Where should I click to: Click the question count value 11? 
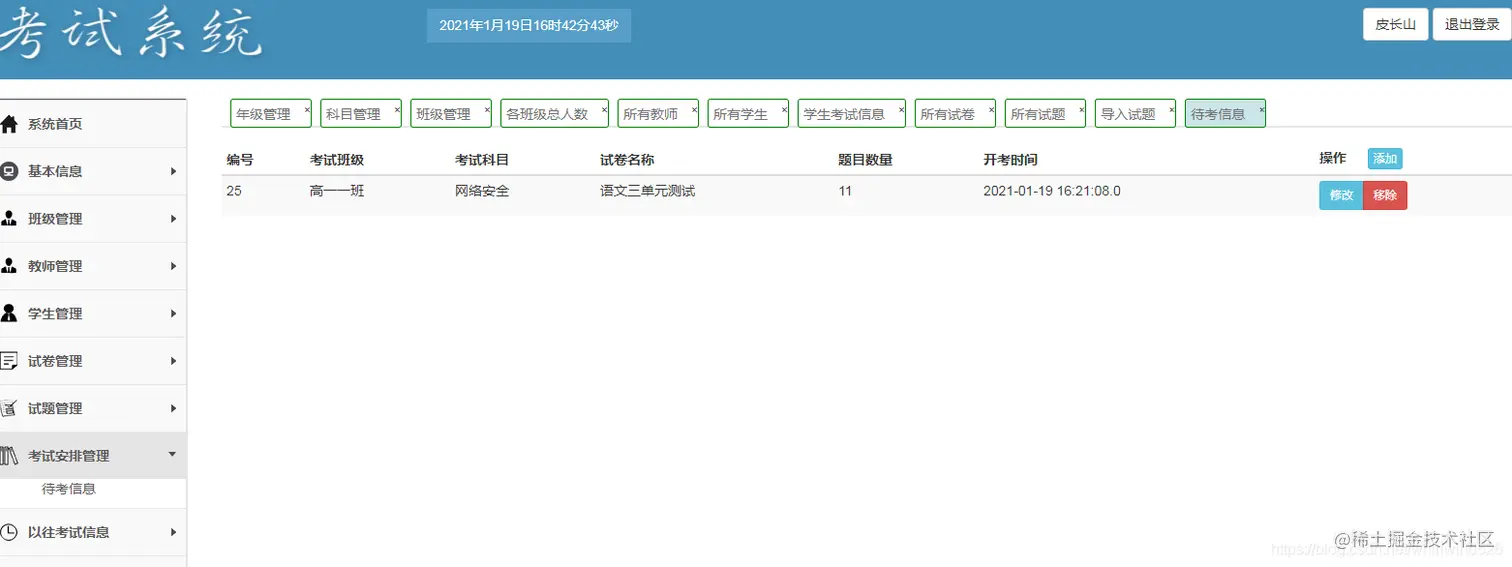[x=845, y=190]
